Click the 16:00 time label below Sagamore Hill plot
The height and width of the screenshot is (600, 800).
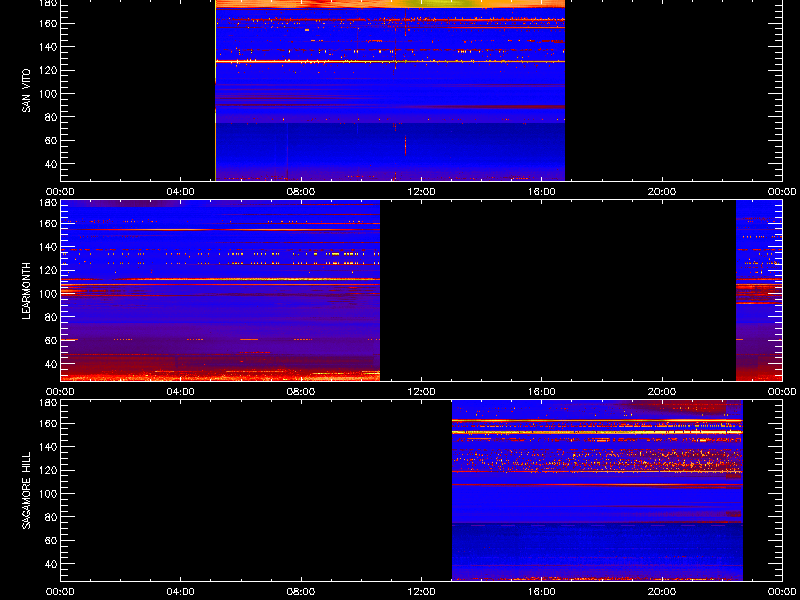tap(541, 592)
